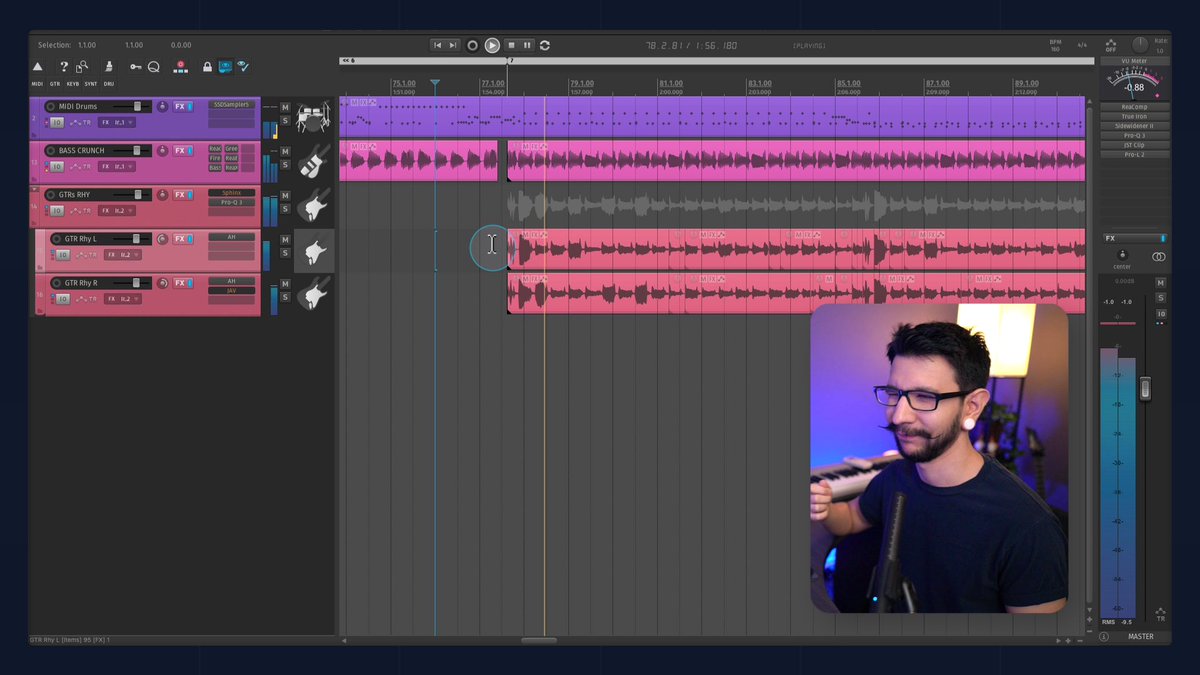
Task: Adjust the master volume fader handle
Action: [1145, 387]
